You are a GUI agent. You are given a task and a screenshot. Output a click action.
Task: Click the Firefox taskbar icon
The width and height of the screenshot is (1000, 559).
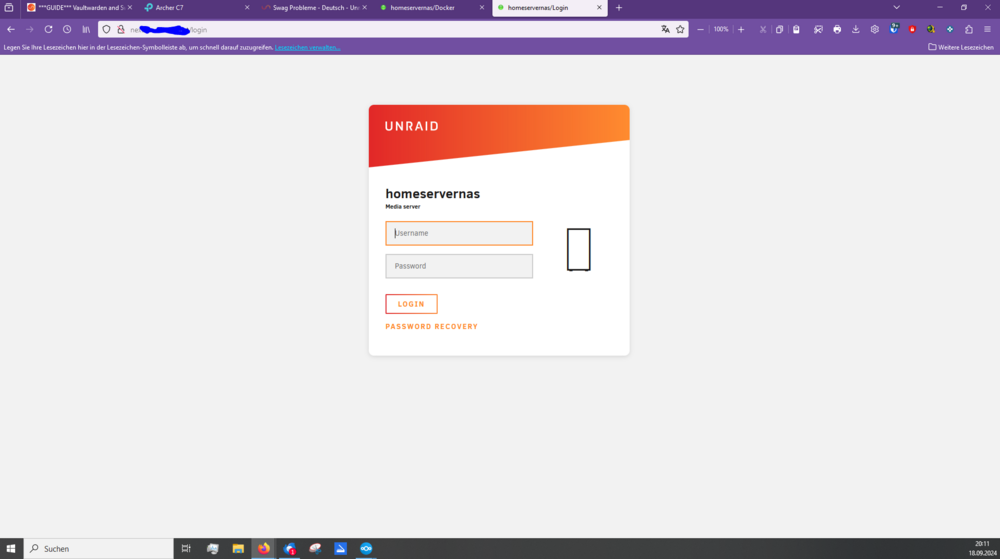(263, 548)
